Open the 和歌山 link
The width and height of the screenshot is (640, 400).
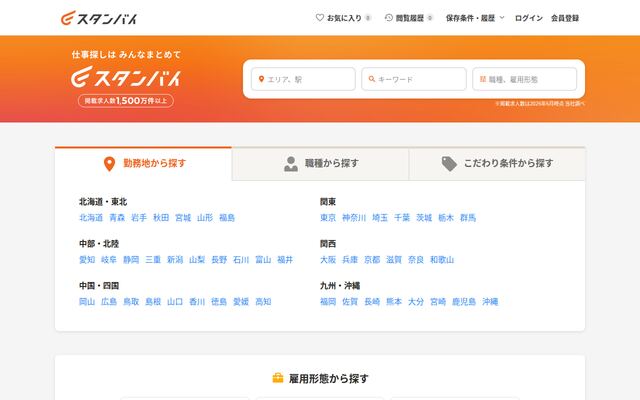pyautogui.click(x=442, y=260)
